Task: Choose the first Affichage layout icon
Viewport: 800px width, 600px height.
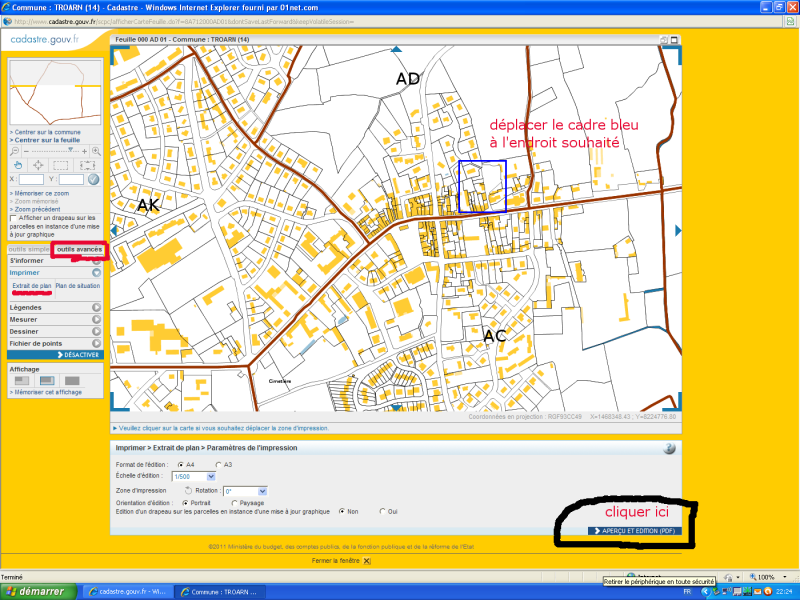Action: click(x=22, y=381)
